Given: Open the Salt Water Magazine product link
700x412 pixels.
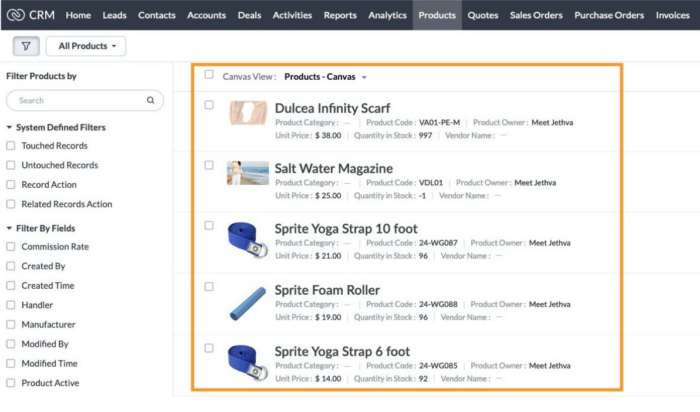Looking at the screenshot, I should tap(333, 169).
